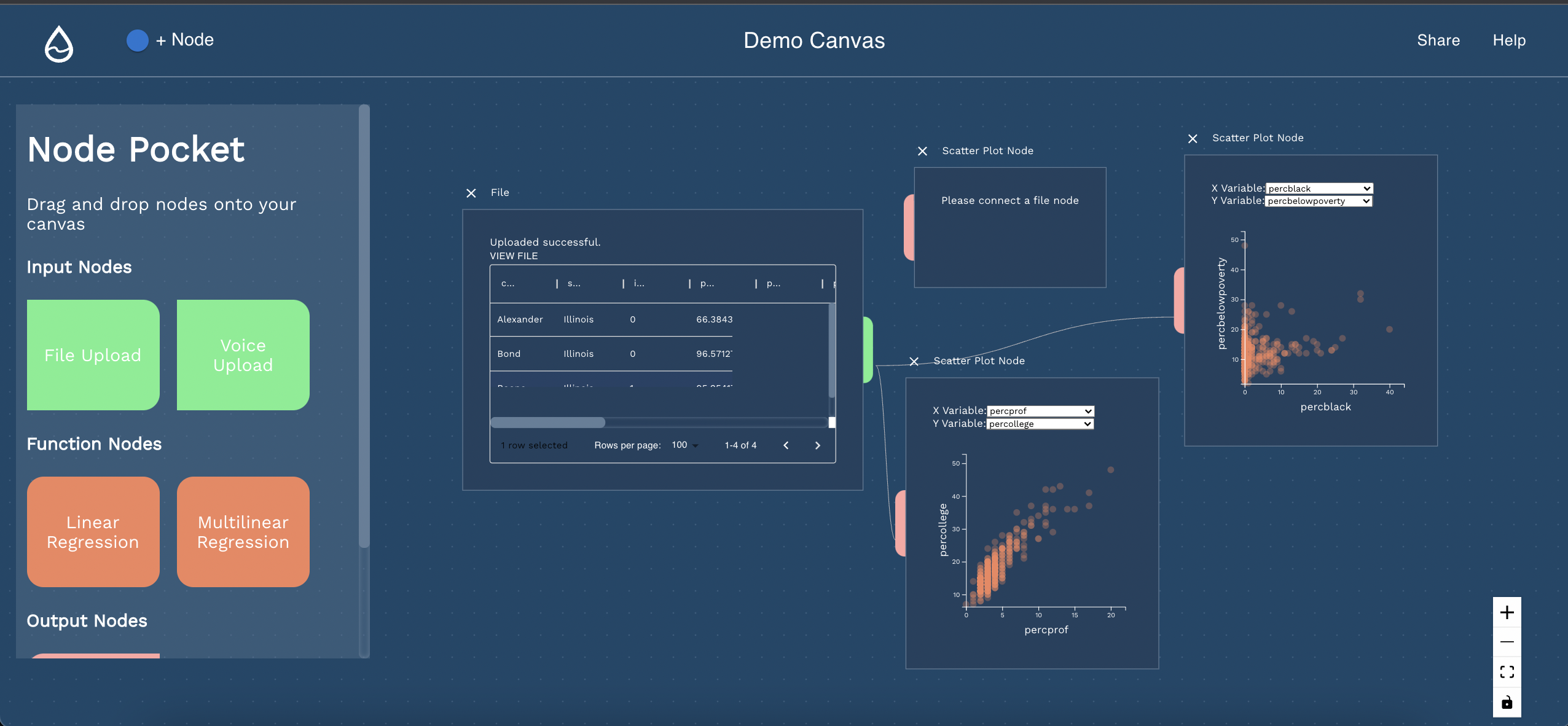Open X Variable dropdown showing percblack

pos(1319,189)
